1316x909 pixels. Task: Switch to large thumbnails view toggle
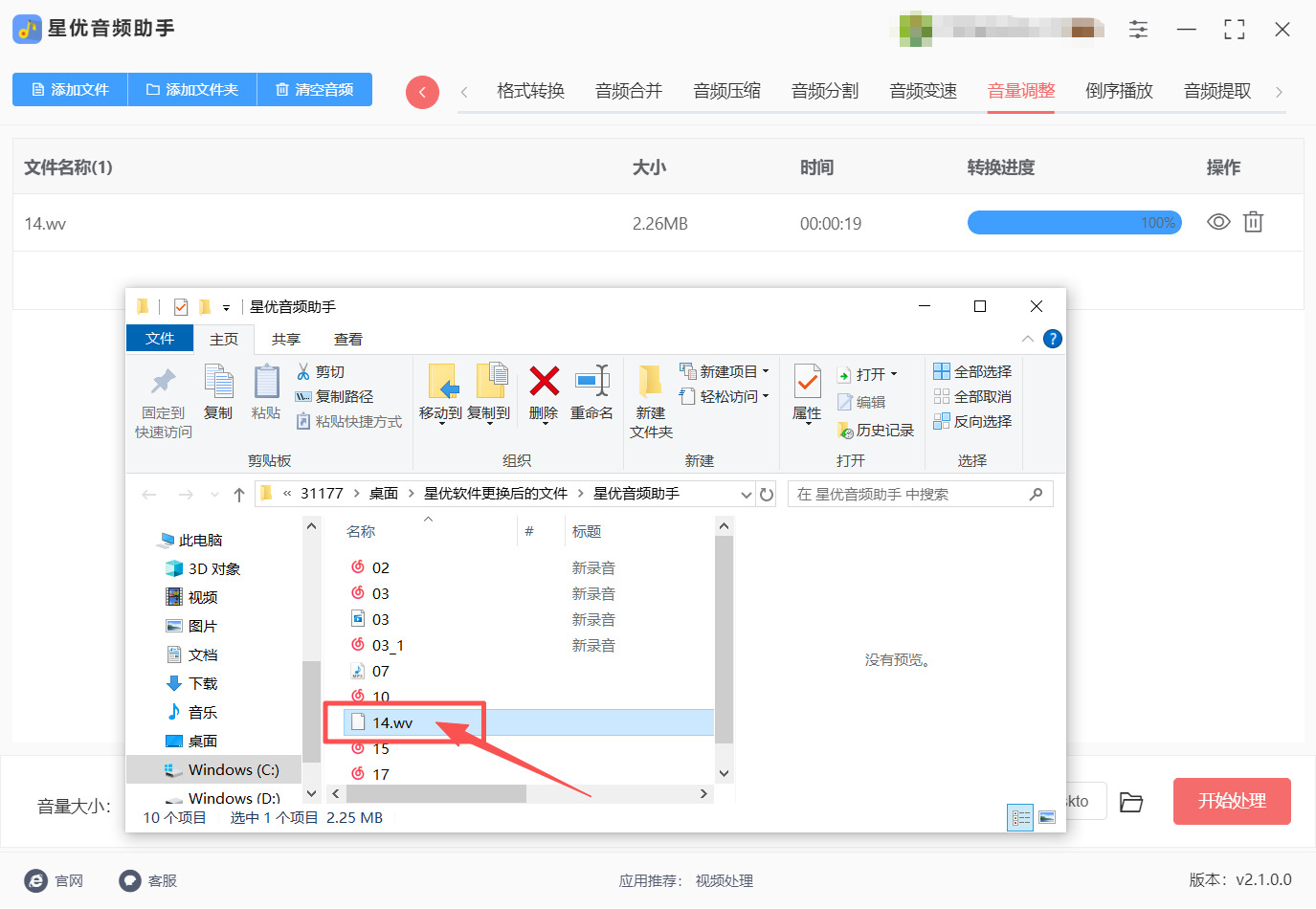point(1047,818)
